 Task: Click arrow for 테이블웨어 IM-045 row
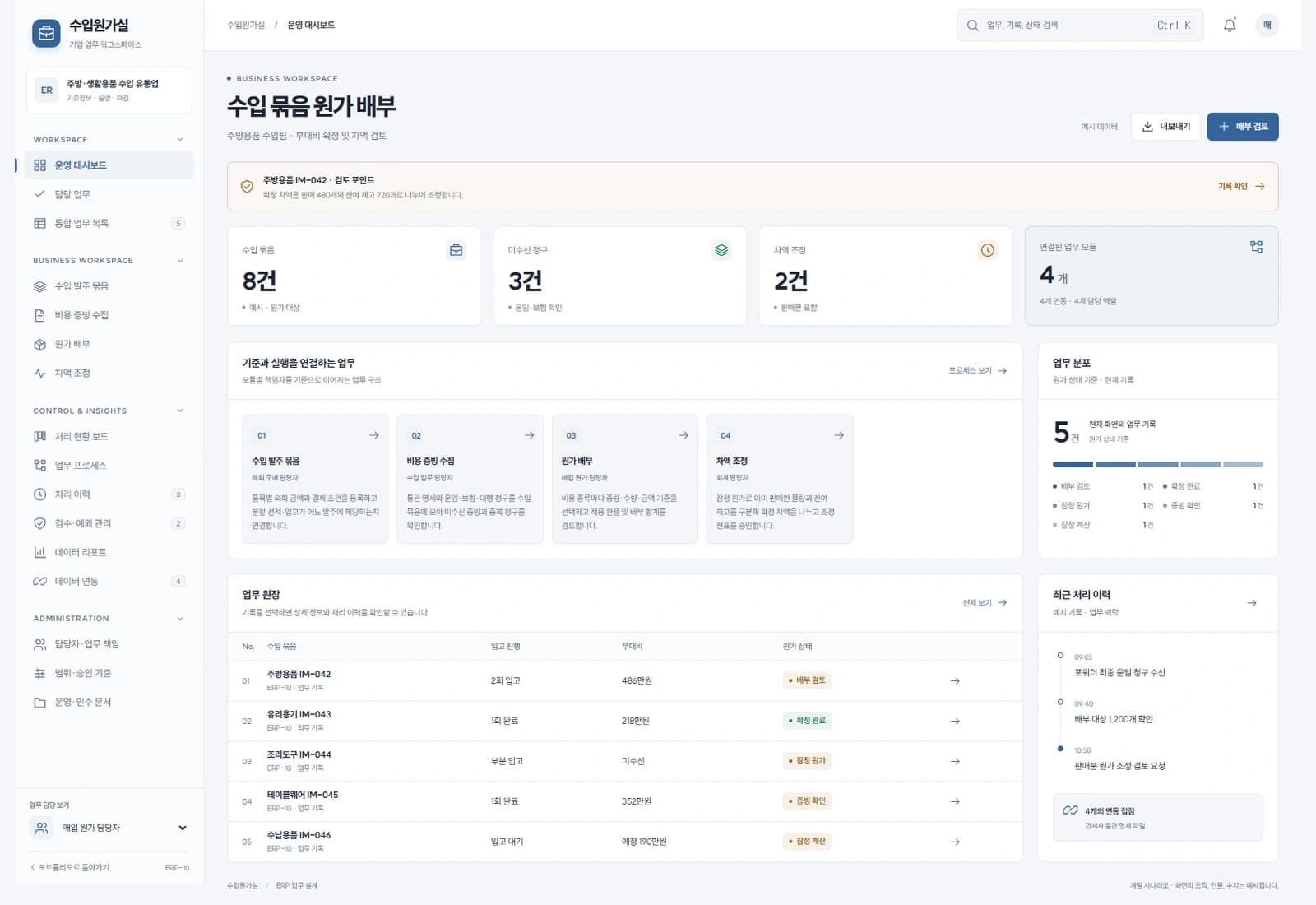(x=955, y=801)
